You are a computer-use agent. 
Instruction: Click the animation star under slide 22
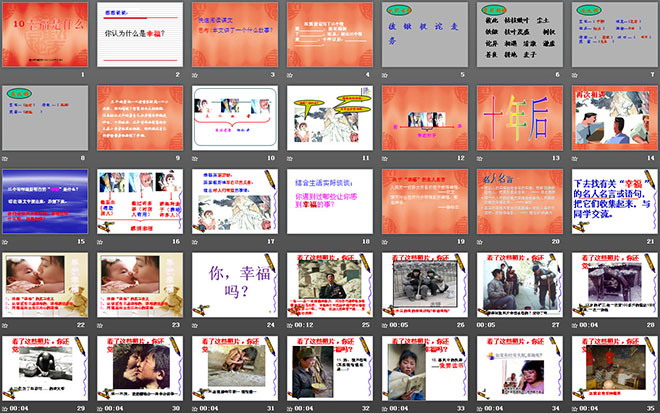5,325
